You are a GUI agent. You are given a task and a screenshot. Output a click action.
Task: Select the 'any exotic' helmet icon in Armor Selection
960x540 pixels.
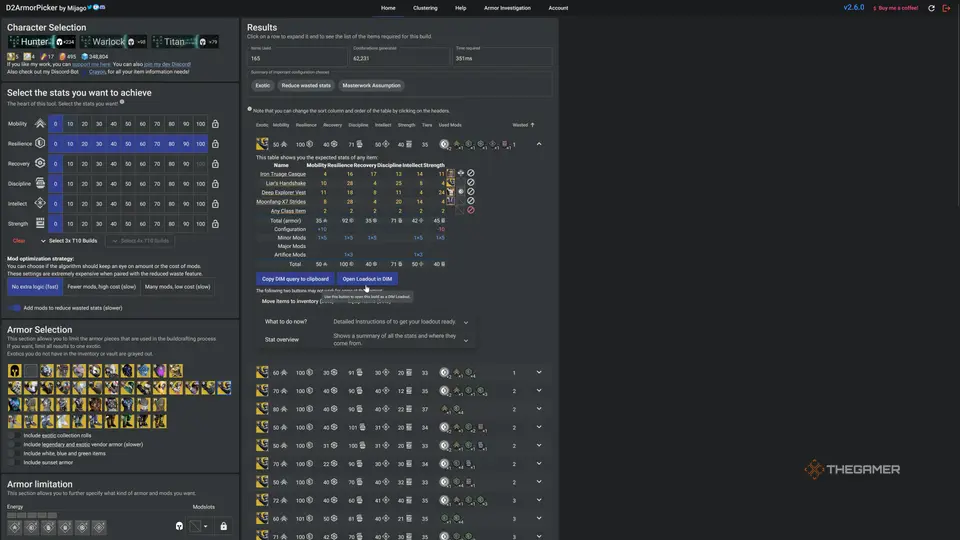tap(14, 370)
